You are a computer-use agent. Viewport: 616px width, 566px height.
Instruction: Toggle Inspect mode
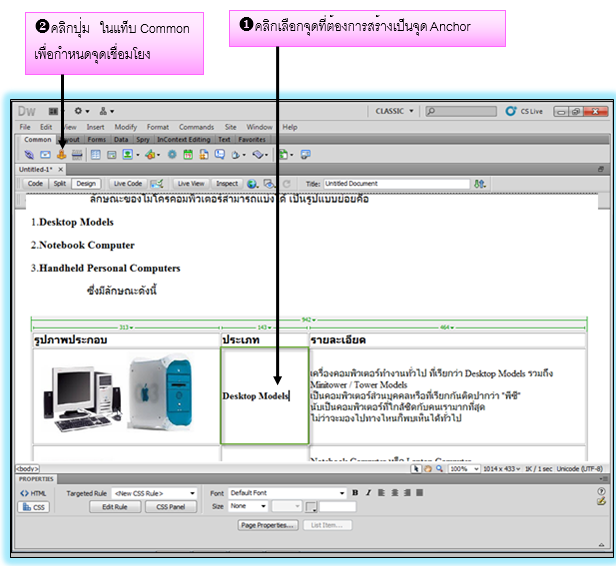click(227, 183)
